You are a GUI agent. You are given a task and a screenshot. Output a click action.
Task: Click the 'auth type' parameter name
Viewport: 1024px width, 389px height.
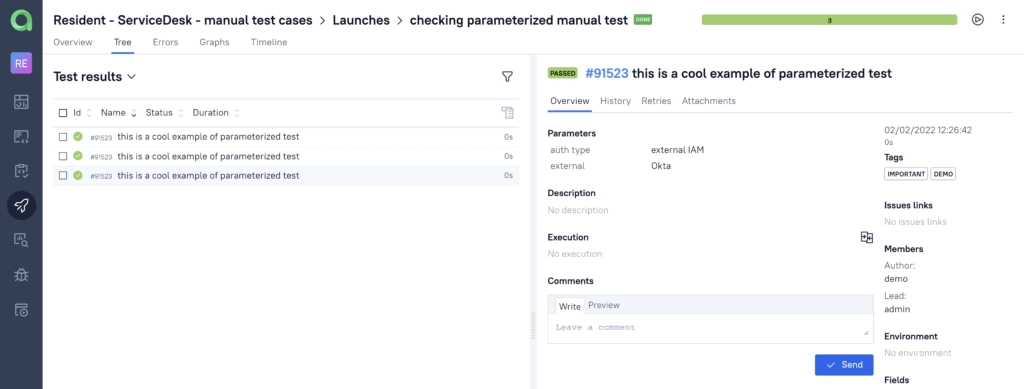pyautogui.click(x=570, y=150)
